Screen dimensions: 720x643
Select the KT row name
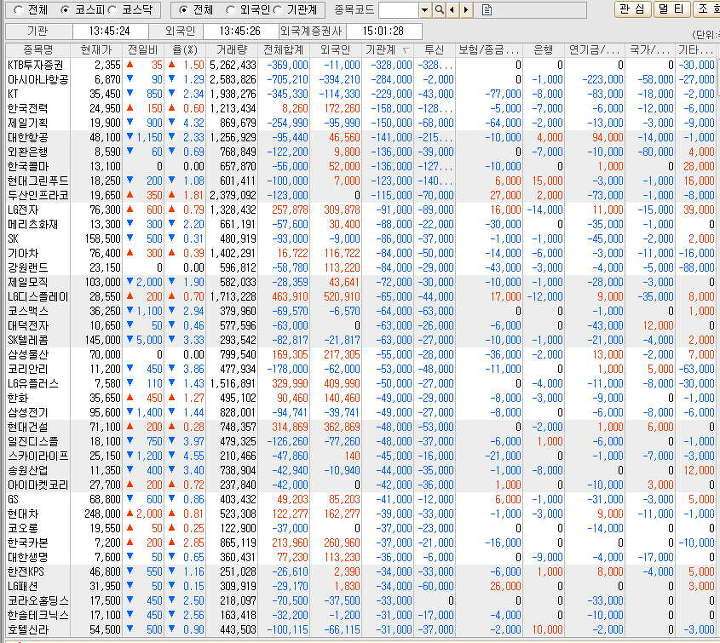coord(13,94)
